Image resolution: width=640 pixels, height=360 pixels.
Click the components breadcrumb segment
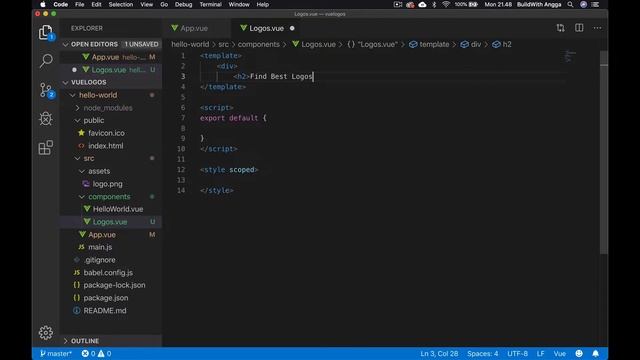point(259,44)
